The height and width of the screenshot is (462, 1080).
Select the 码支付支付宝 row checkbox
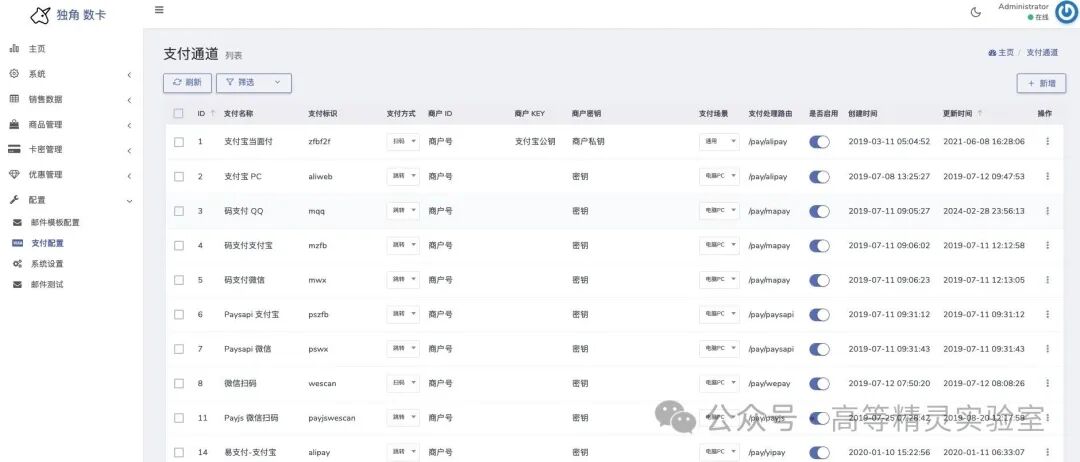(x=178, y=245)
